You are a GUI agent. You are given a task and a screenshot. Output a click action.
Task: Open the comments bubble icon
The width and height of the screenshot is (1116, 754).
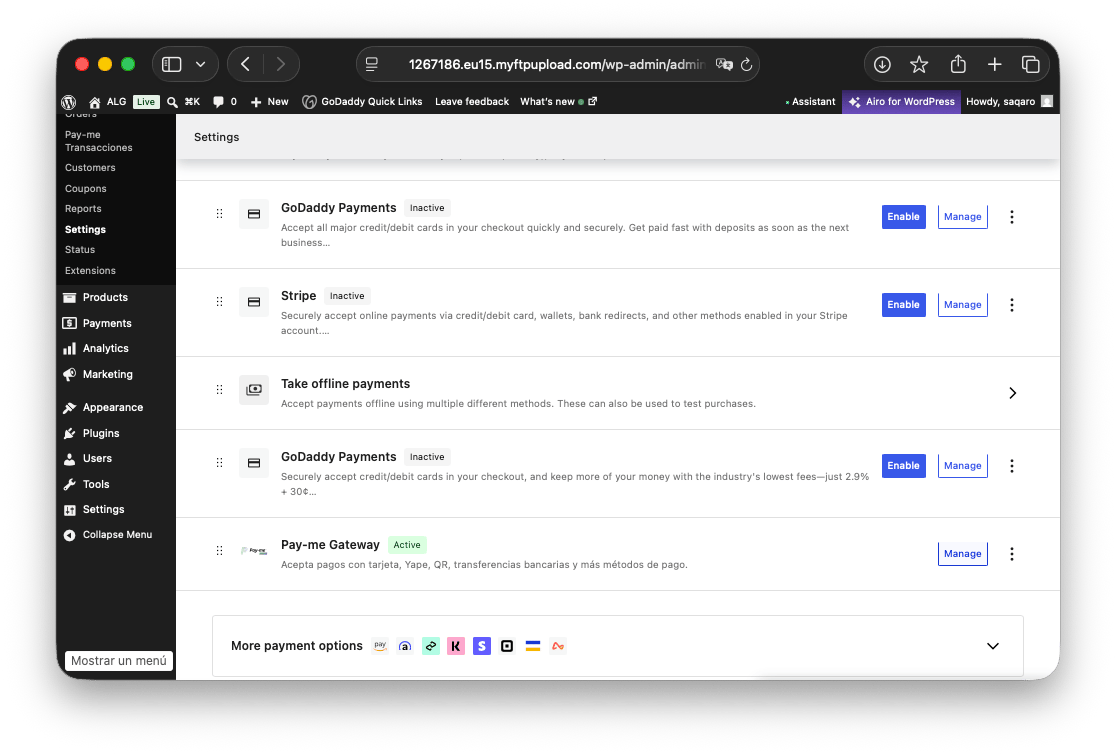[x=219, y=102]
